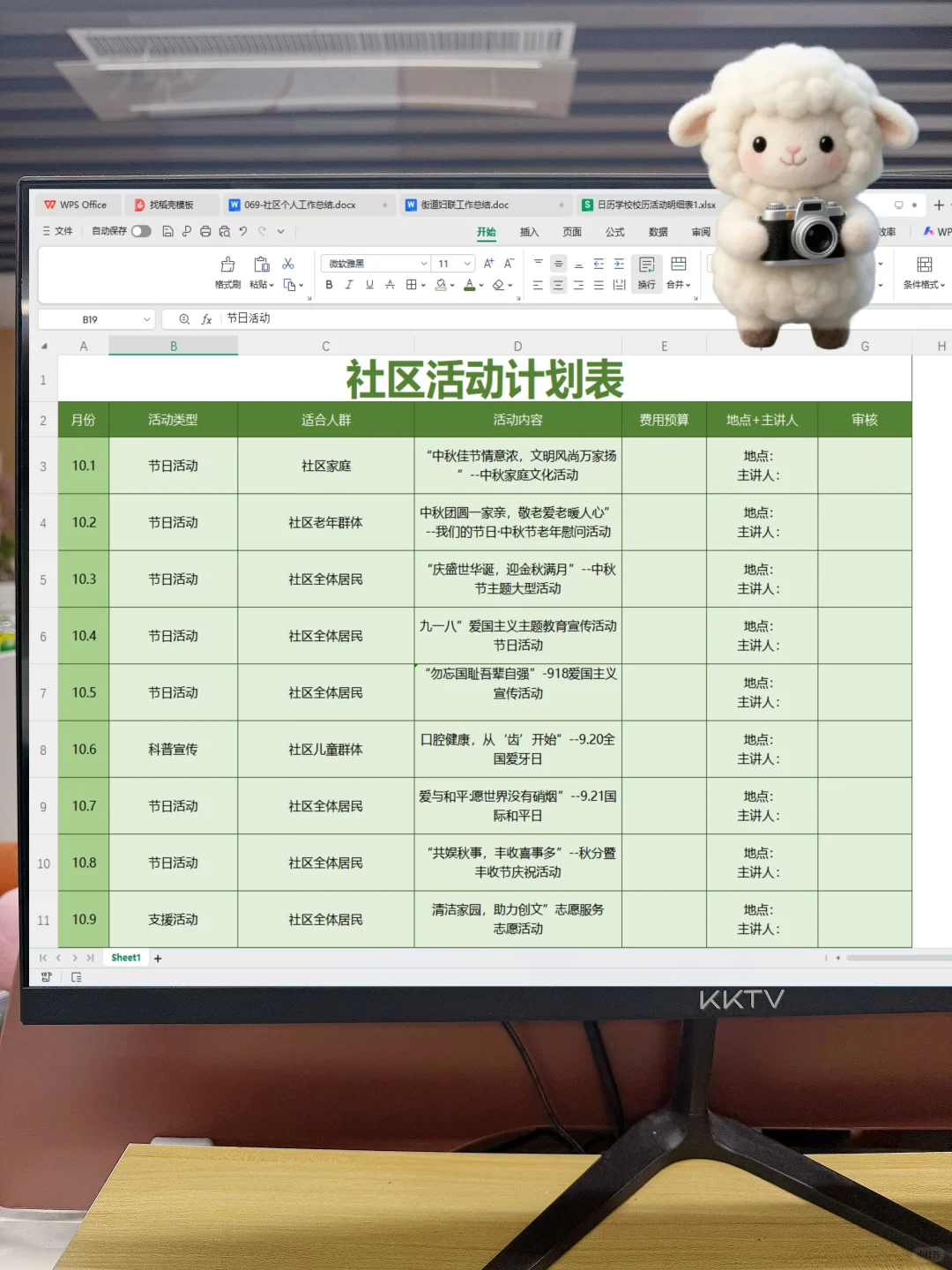This screenshot has width=952, height=1270.
Task: Increase font size with A+ icon
Action: tap(489, 264)
